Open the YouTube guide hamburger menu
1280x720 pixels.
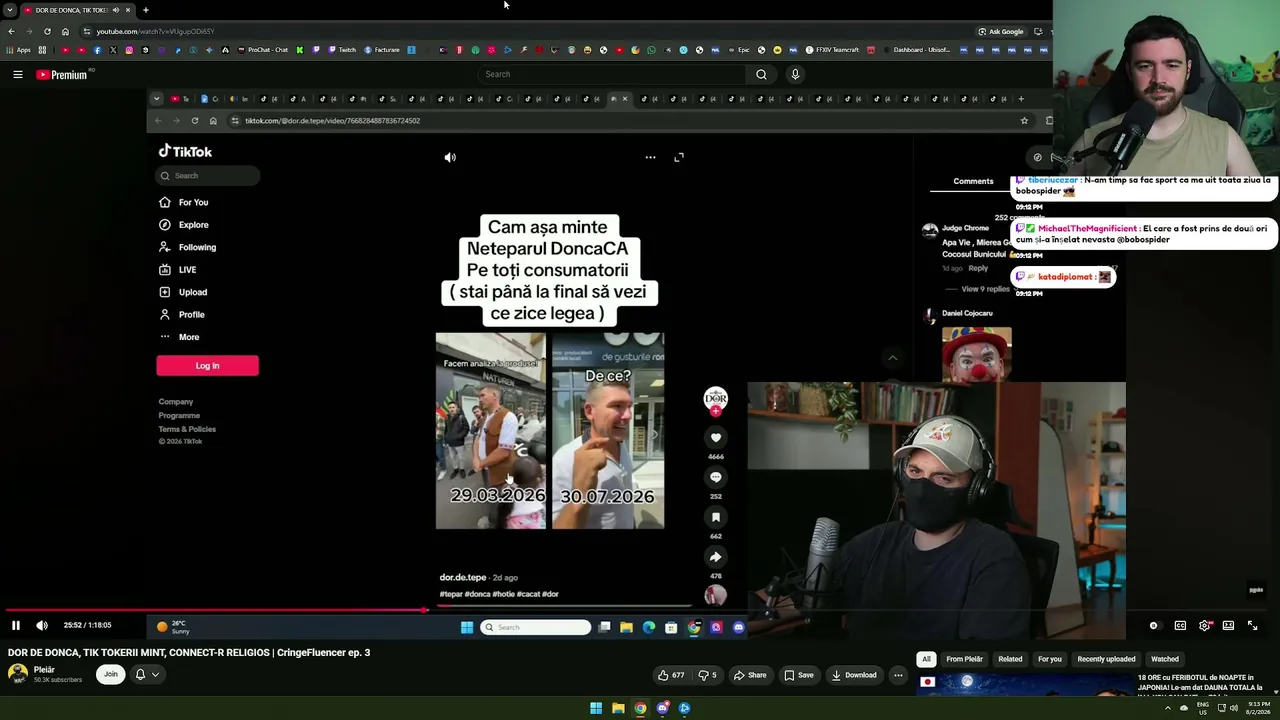coord(18,74)
